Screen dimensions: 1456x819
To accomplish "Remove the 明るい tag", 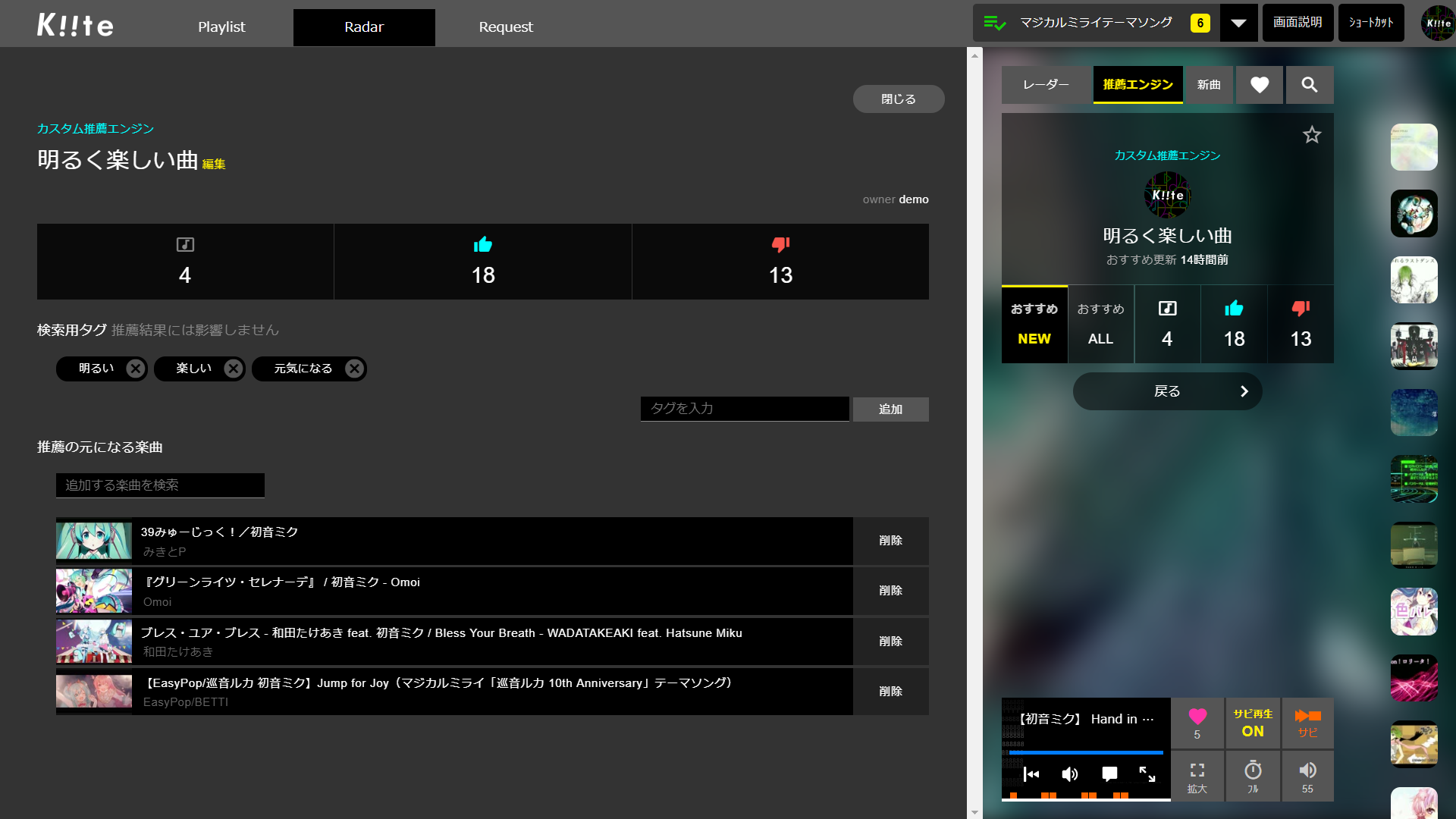I will point(136,369).
